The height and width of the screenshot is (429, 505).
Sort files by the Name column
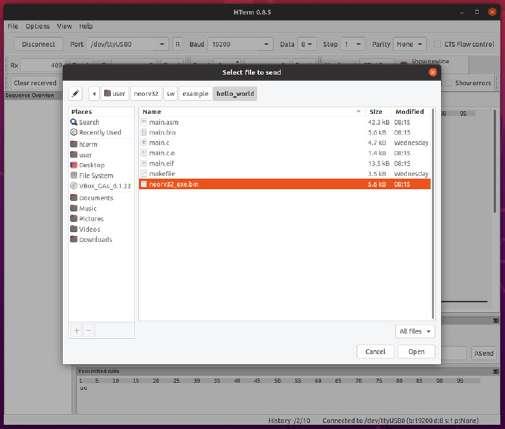point(252,112)
